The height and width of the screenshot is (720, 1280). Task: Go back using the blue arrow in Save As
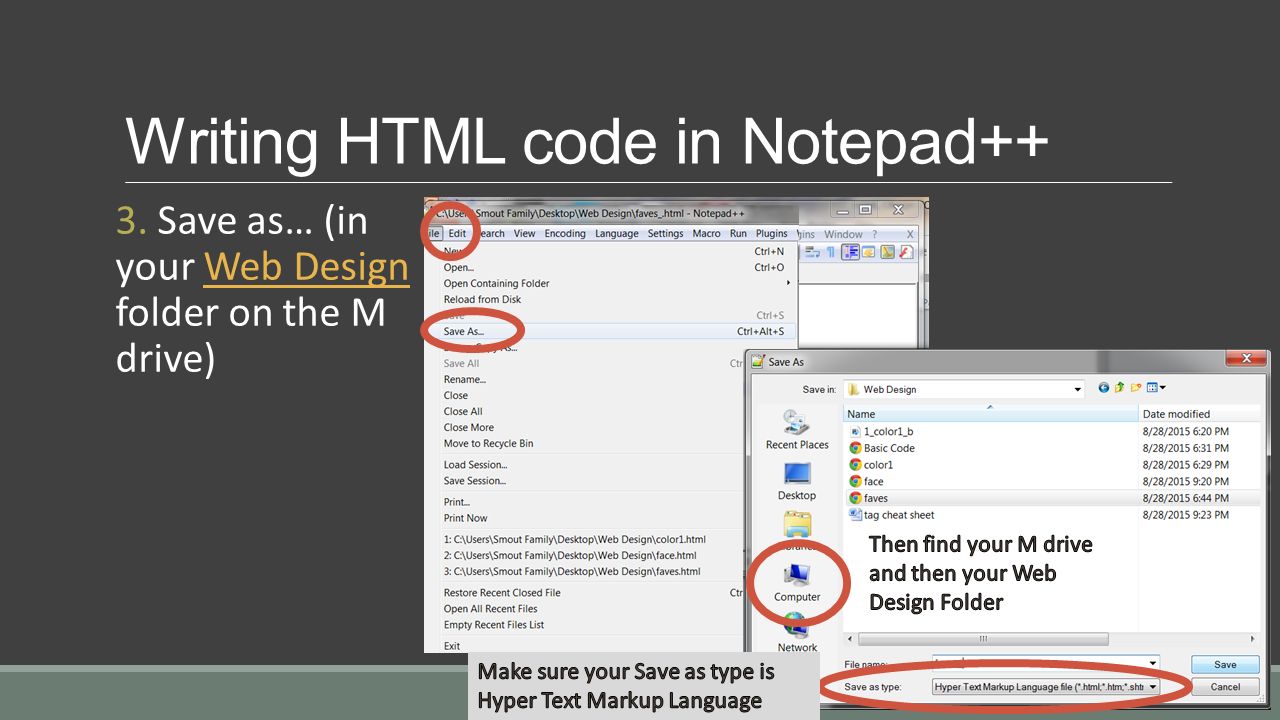click(x=1104, y=388)
